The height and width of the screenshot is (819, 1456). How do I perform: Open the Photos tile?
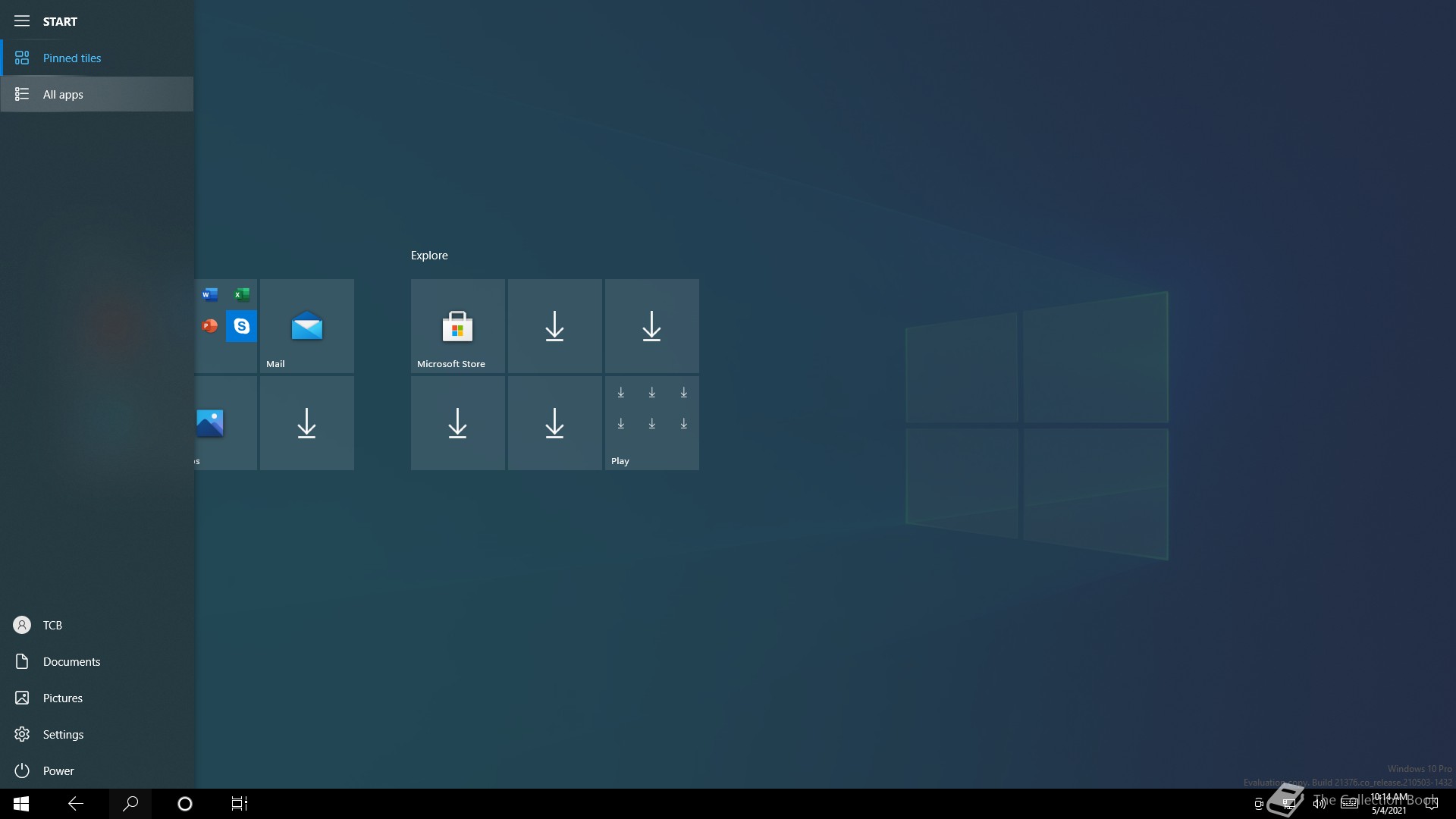(x=226, y=423)
